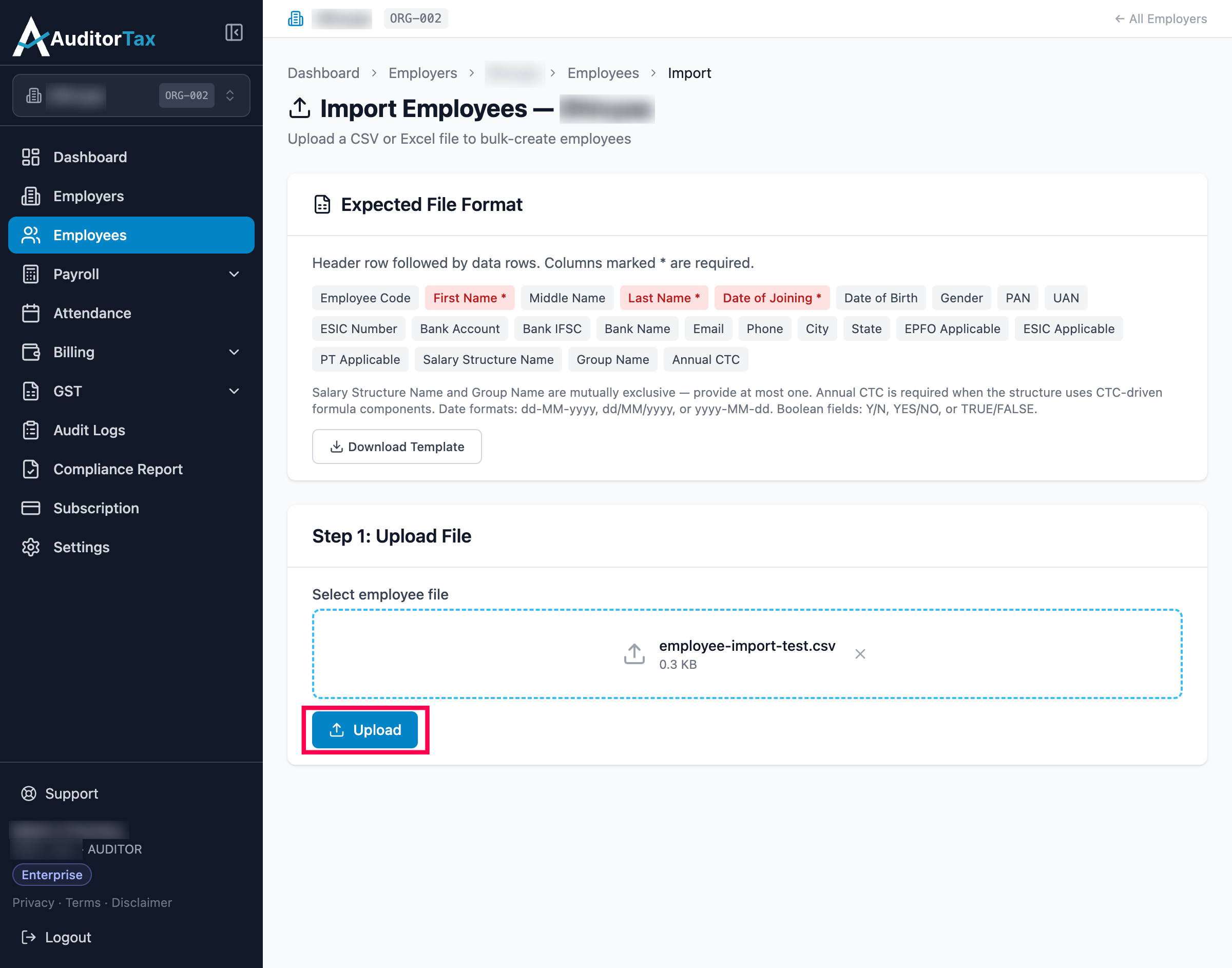Open Audit Logs clipboard icon
Image resolution: width=1232 pixels, height=968 pixels.
(x=31, y=430)
